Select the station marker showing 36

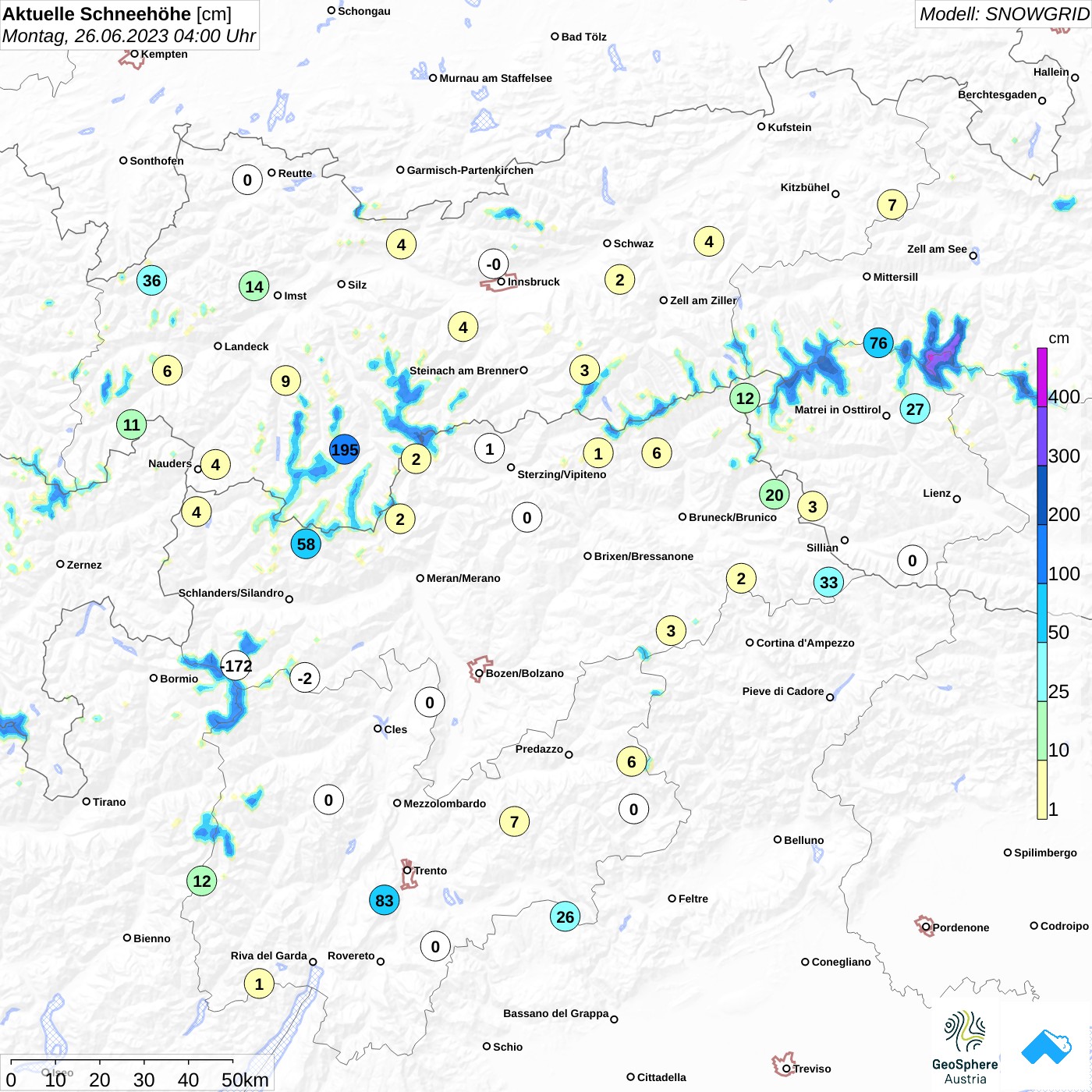(151, 280)
